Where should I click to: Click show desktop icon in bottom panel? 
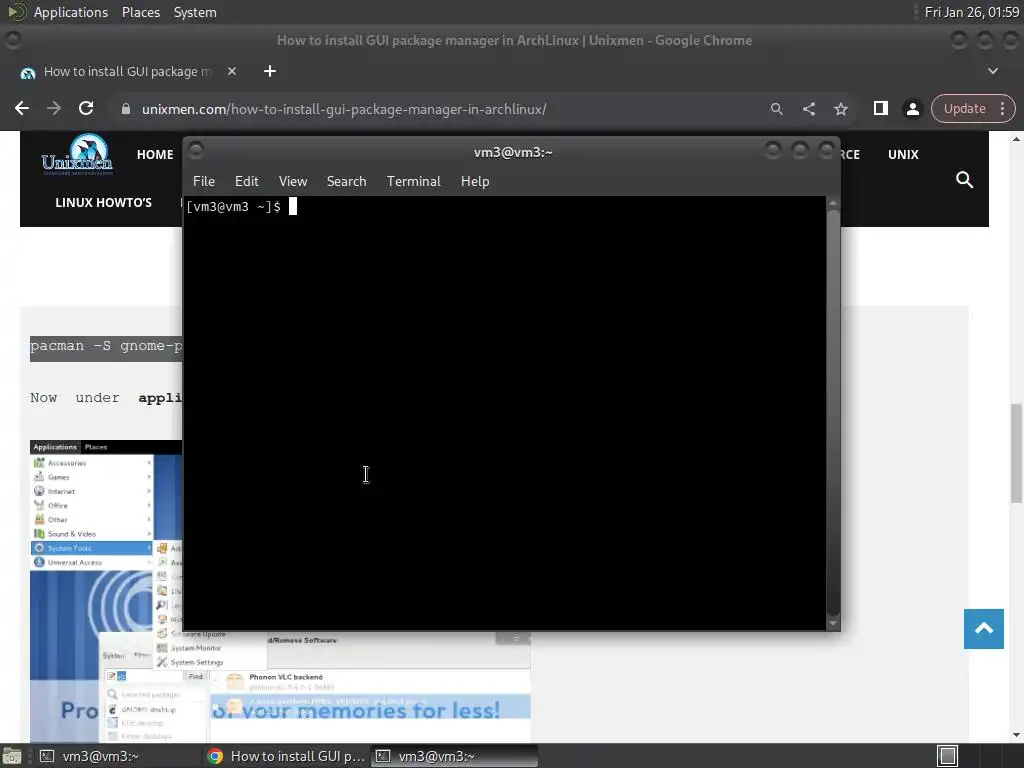pyautogui.click(x=12, y=756)
